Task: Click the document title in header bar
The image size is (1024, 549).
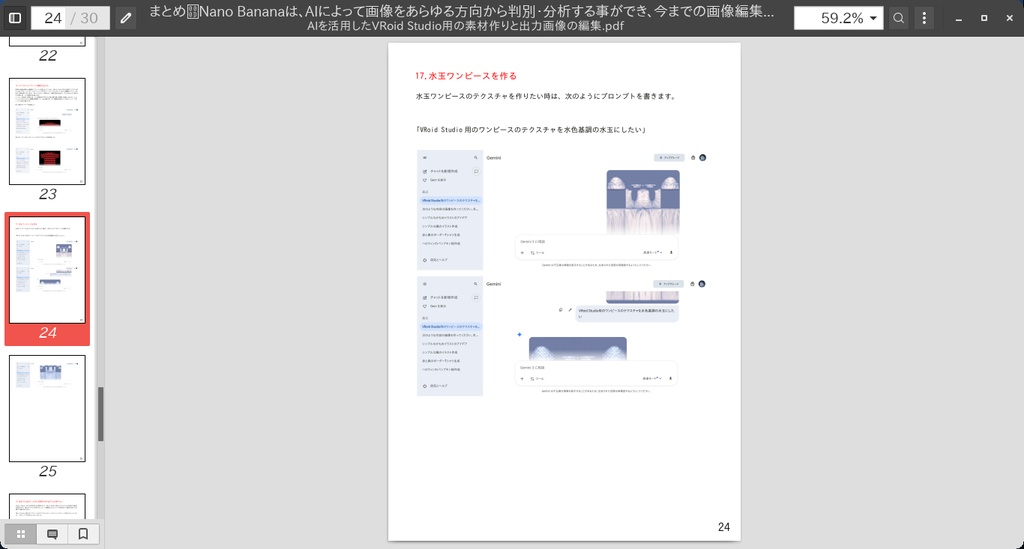Action: coord(462,11)
